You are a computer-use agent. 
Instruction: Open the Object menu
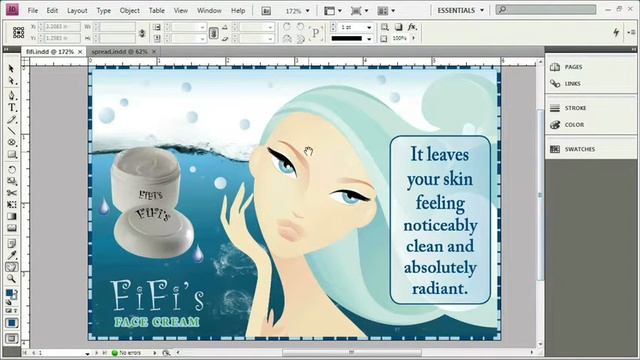tap(129, 11)
